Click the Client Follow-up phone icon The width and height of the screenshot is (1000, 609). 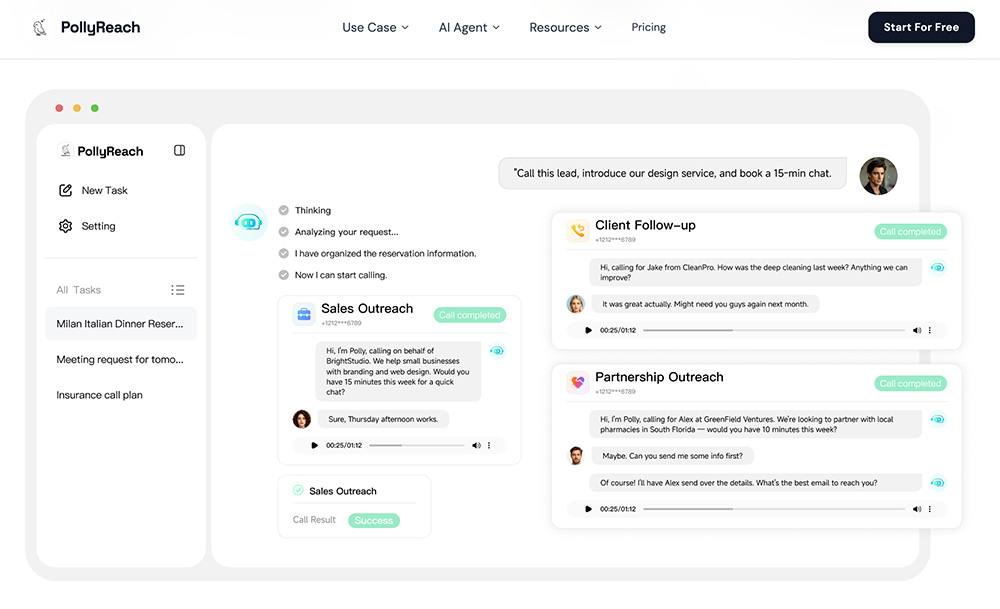(x=578, y=231)
